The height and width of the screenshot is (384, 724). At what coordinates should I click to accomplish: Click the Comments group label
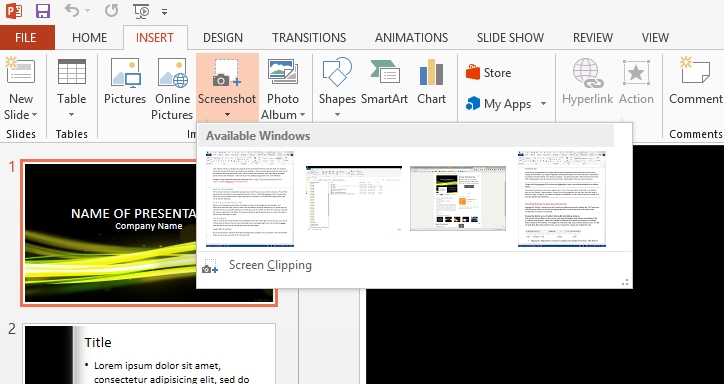click(x=696, y=134)
